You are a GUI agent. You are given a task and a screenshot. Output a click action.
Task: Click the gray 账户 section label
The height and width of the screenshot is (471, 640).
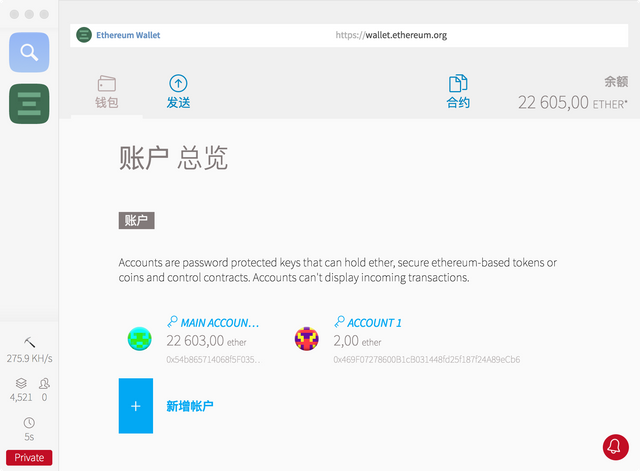tap(136, 220)
